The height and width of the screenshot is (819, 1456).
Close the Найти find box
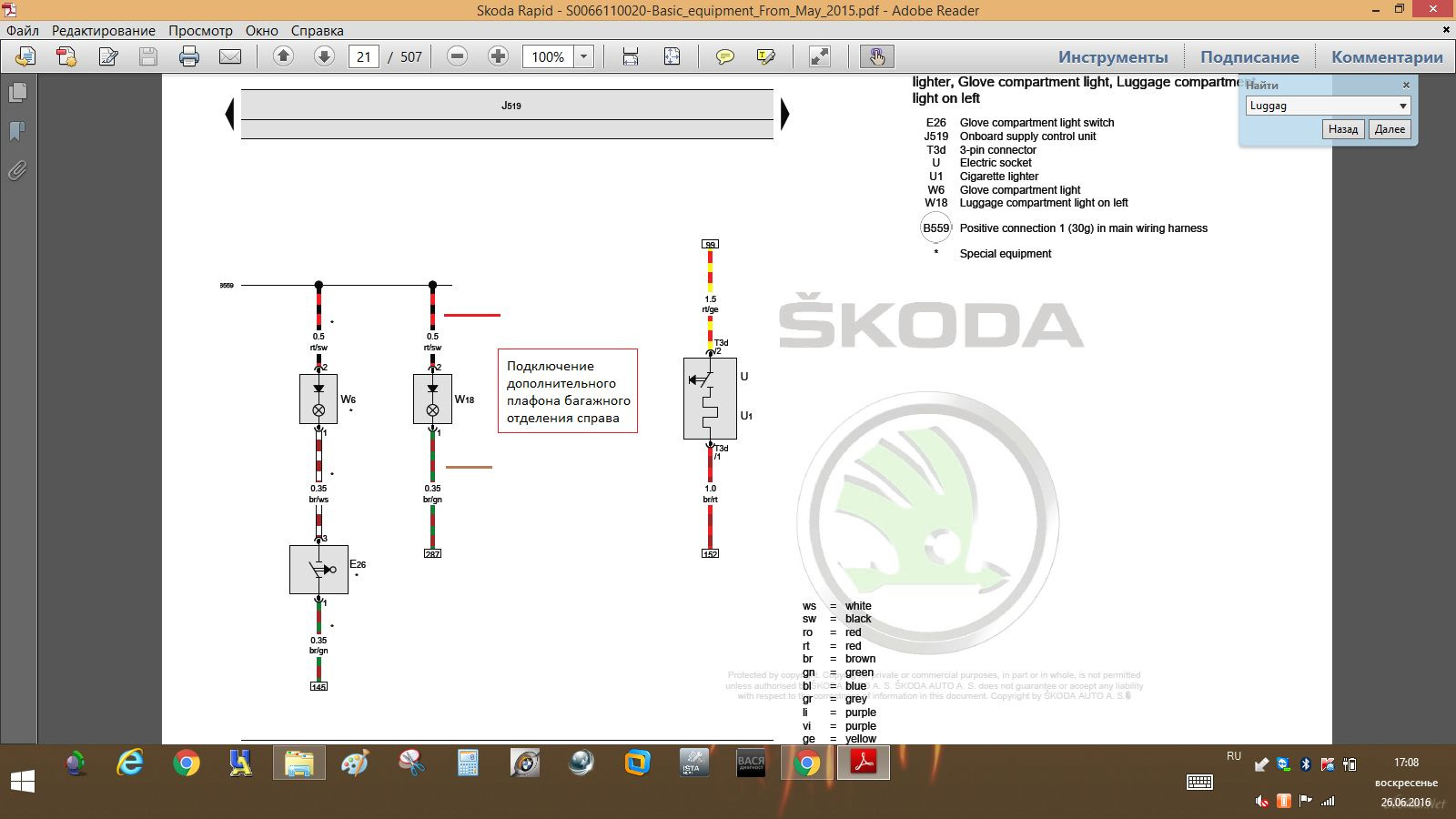tap(1406, 85)
